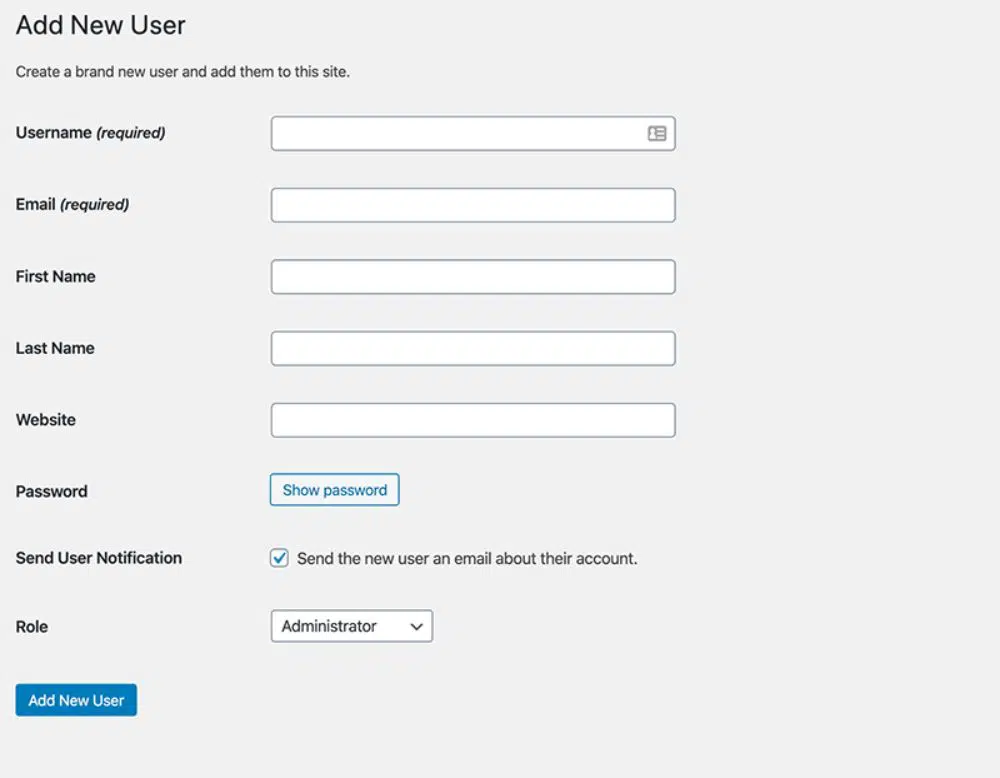Click the 'Role' row label
This screenshot has width=1000, height=778.
[32, 627]
